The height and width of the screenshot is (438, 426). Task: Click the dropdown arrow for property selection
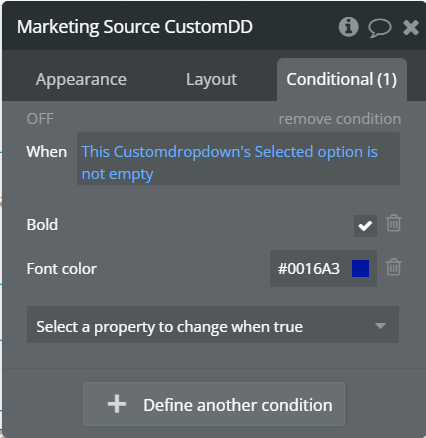(380, 325)
